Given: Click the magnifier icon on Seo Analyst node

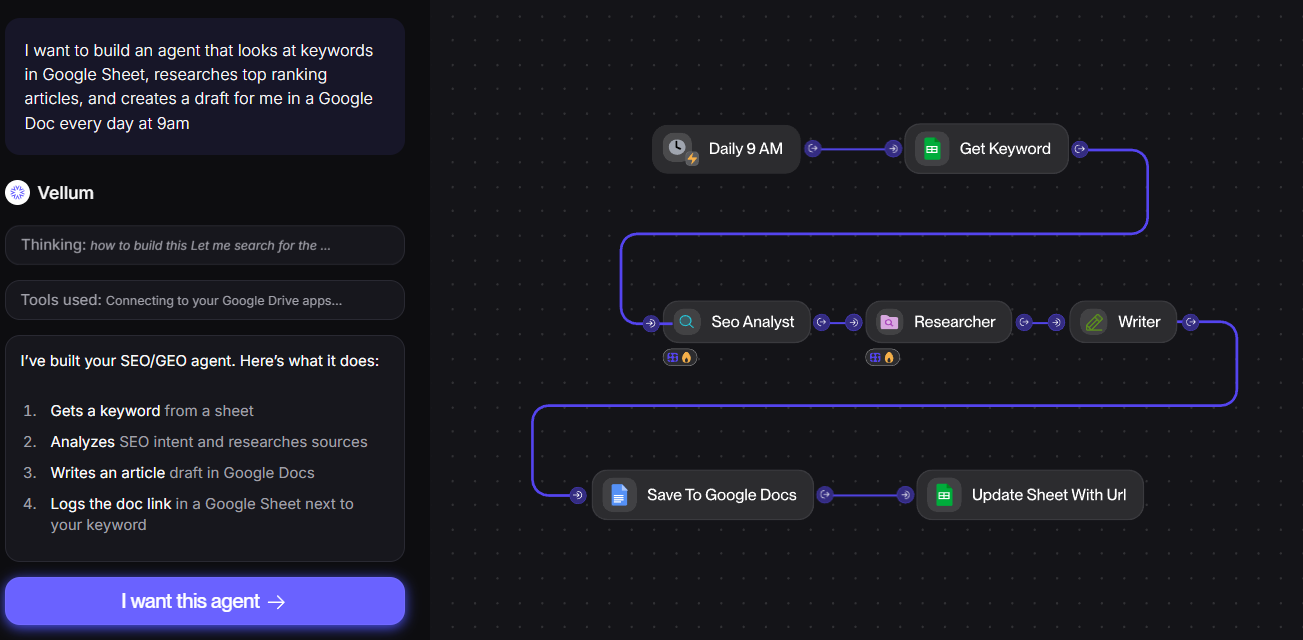Looking at the screenshot, I should (x=686, y=322).
